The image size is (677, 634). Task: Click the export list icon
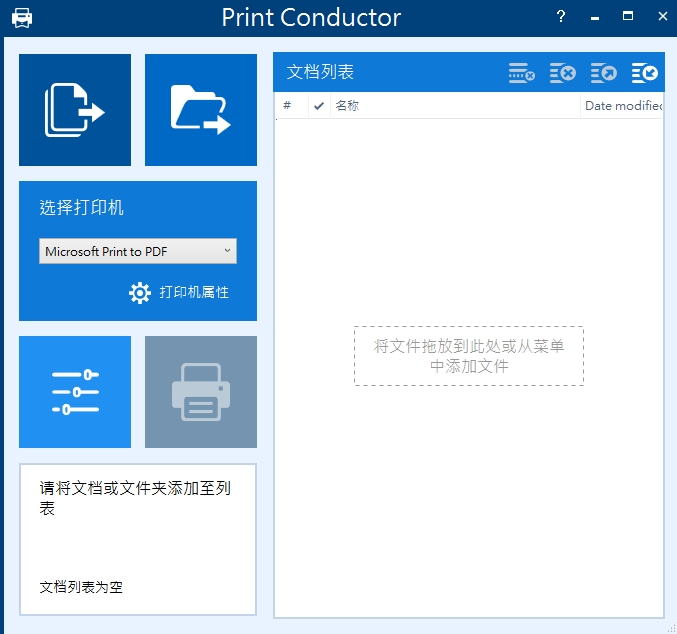tap(603, 73)
